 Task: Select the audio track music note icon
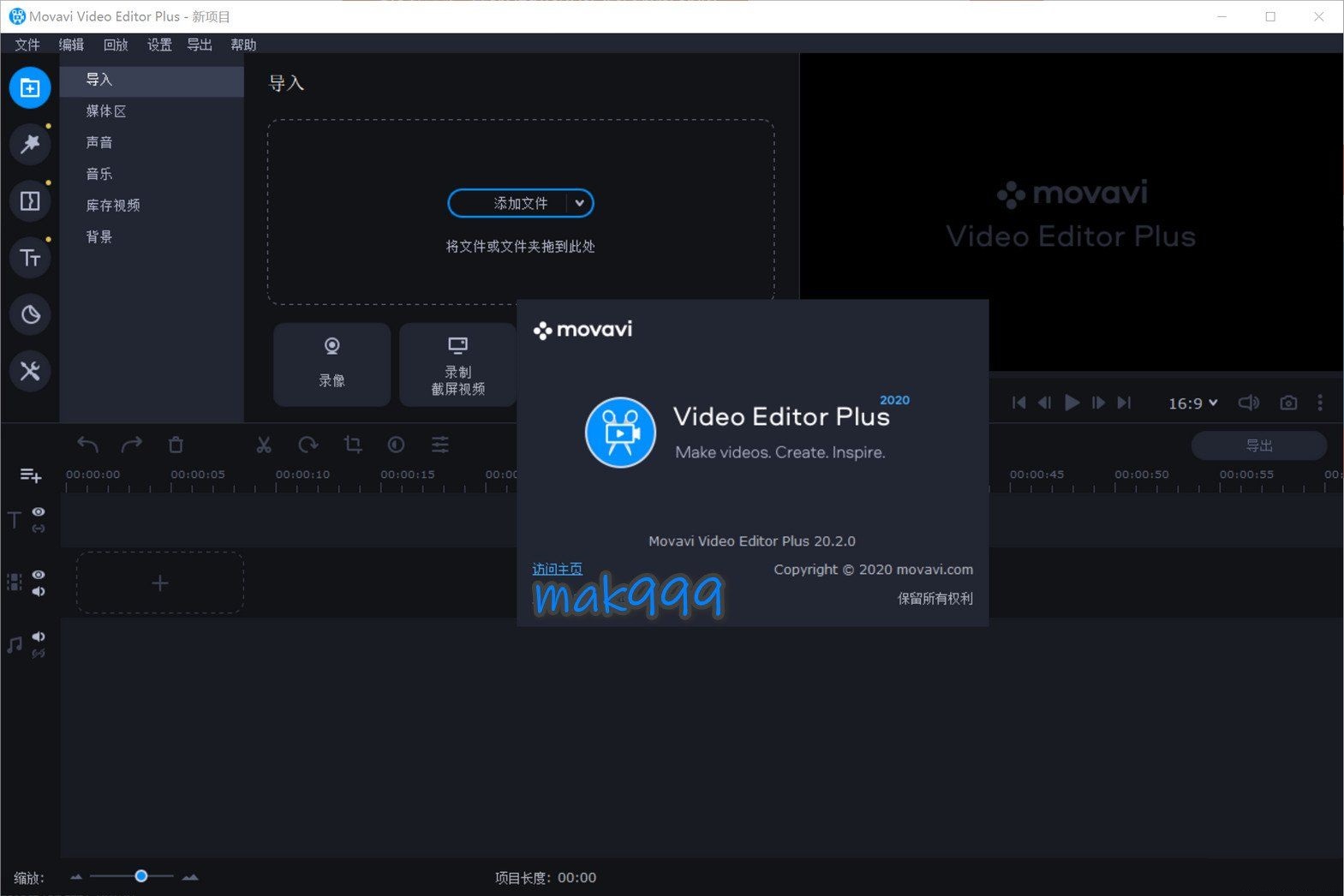15,645
